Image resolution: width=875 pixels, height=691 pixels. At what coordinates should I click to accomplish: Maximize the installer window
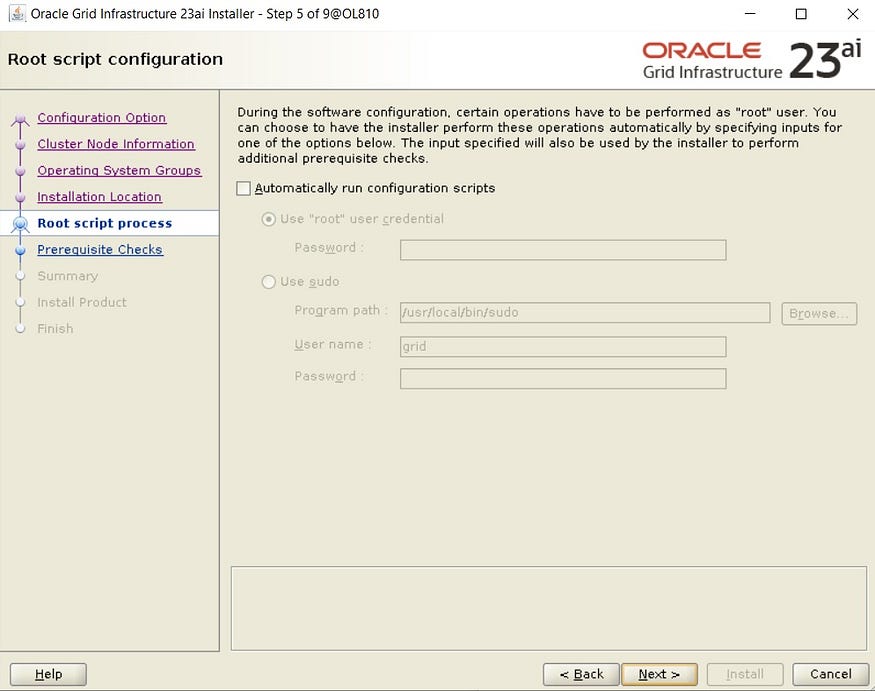point(801,13)
